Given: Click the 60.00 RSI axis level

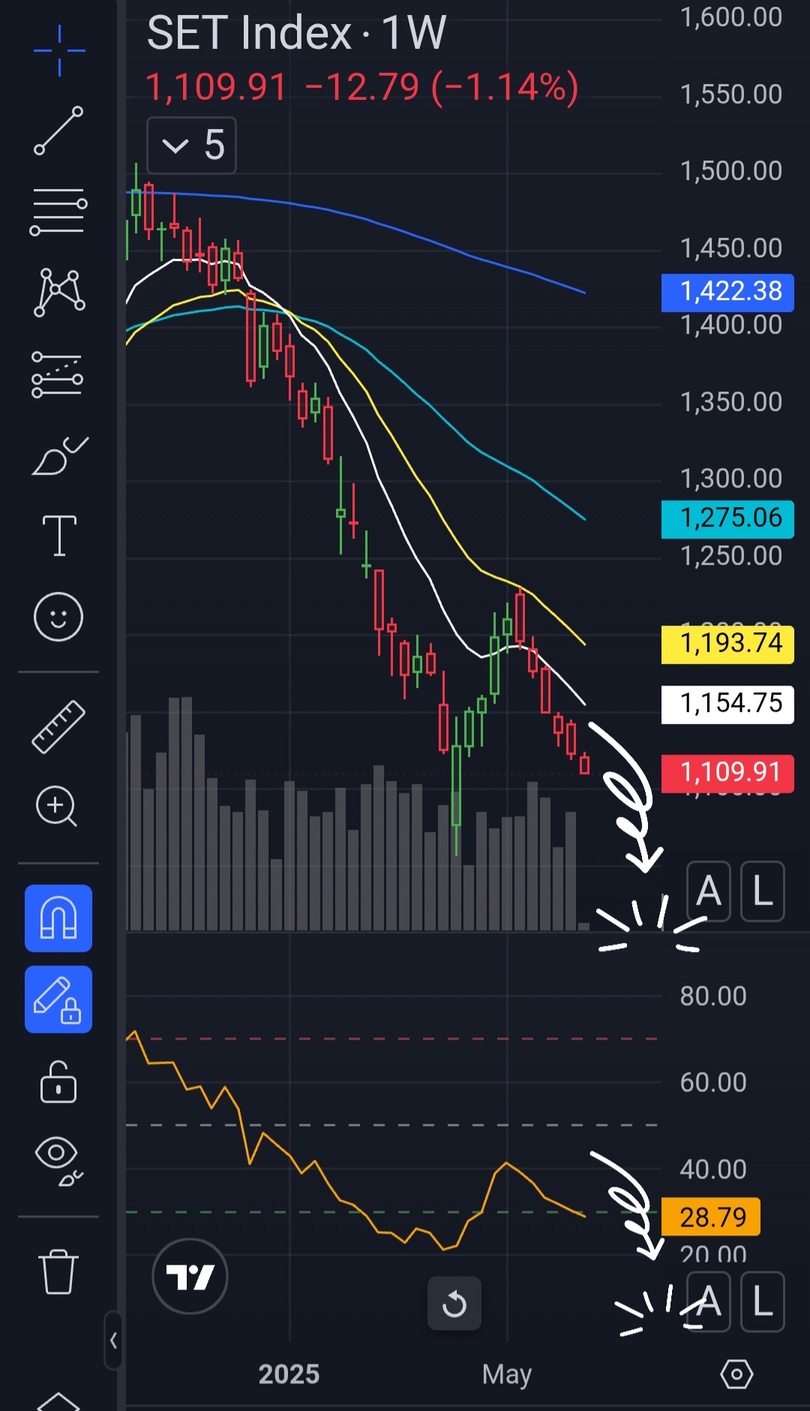Looking at the screenshot, I should tap(712, 1082).
